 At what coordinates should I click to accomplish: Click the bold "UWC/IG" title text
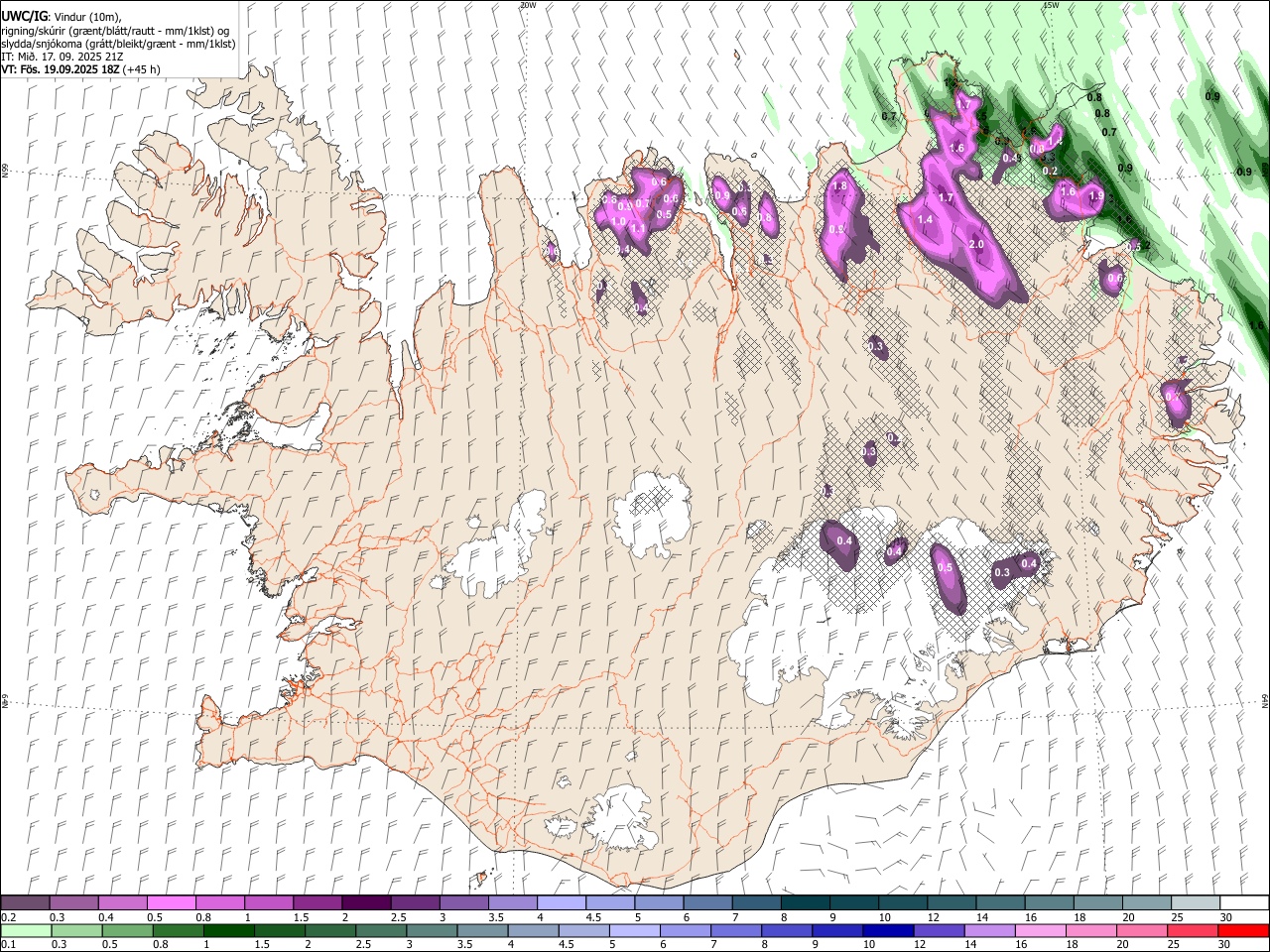coord(24,15)
